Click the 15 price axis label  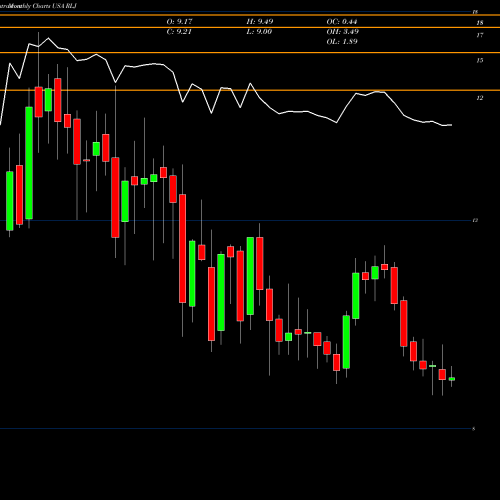tap(480, 61)
